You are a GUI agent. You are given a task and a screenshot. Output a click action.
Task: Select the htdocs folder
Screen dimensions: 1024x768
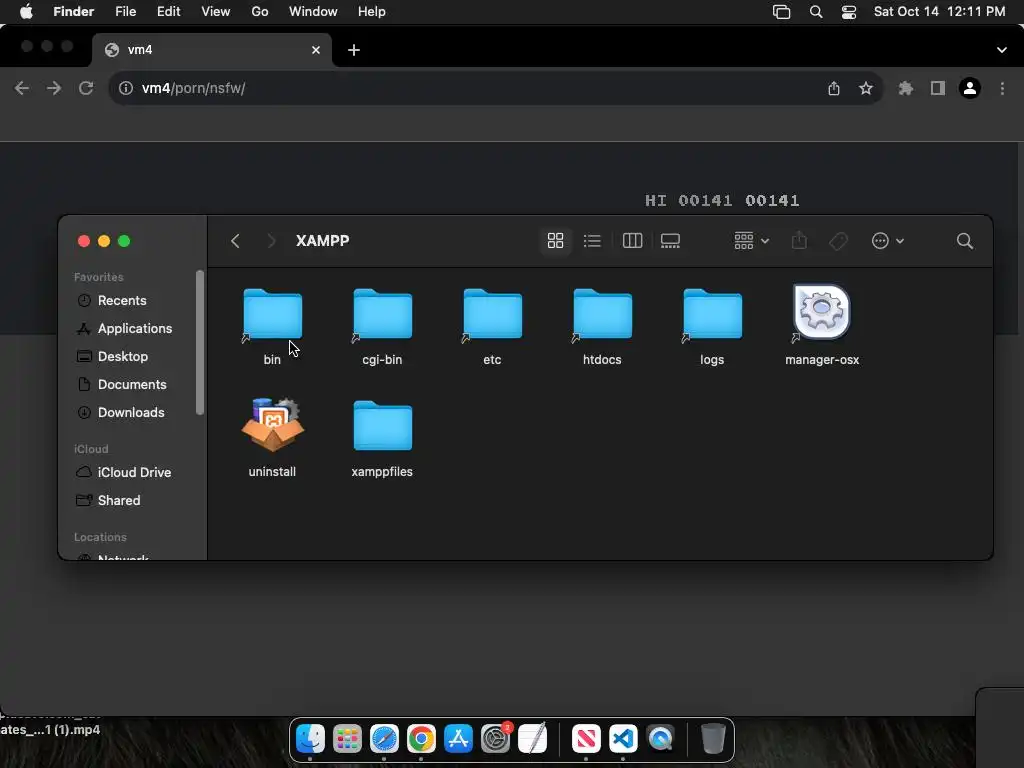pyautogui.click(x=602, y=314)
